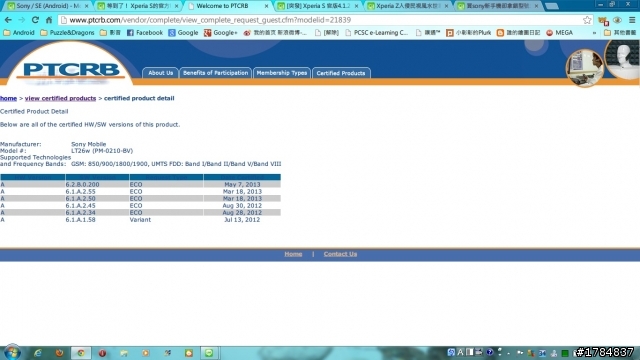640x360 pixels.
Task: Launch Internet Explorer from the taskbar
Action: pos(38,353)
